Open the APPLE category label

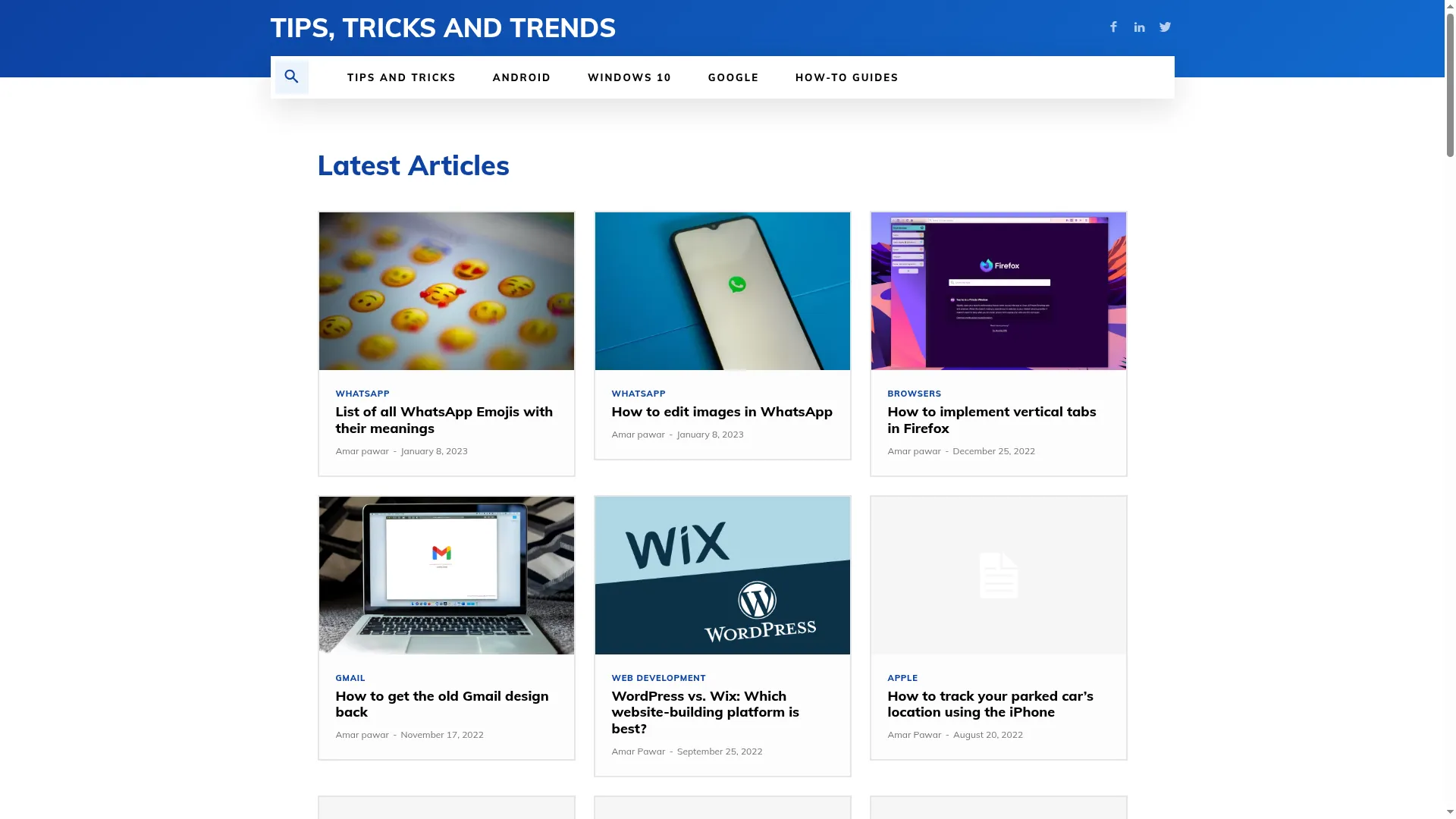coord(902,678)
